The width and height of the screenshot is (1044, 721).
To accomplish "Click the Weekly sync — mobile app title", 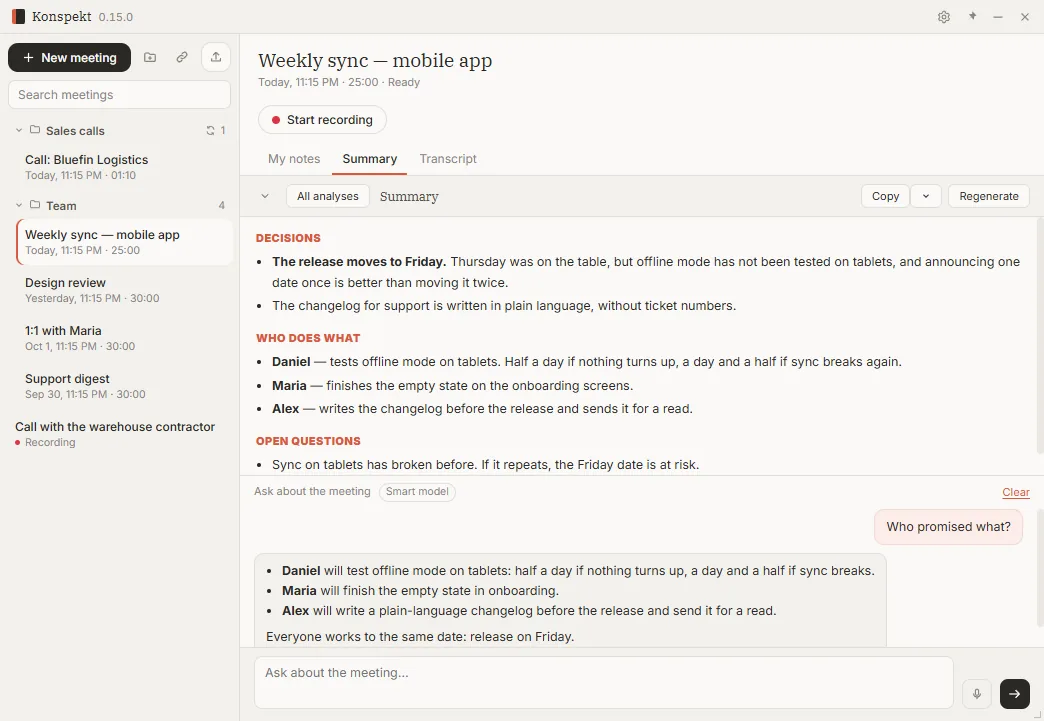I will (375, 61).
